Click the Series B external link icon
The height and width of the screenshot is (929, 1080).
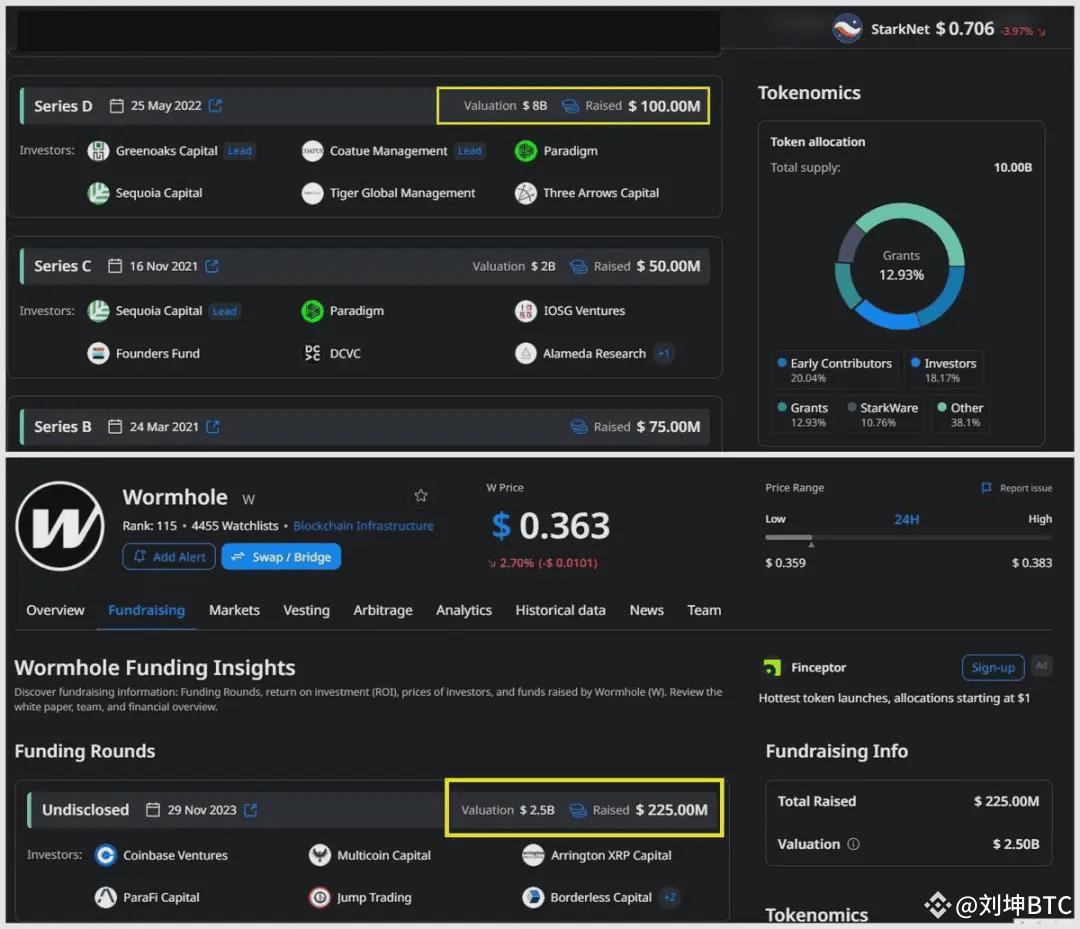click(x=213, y=426)
